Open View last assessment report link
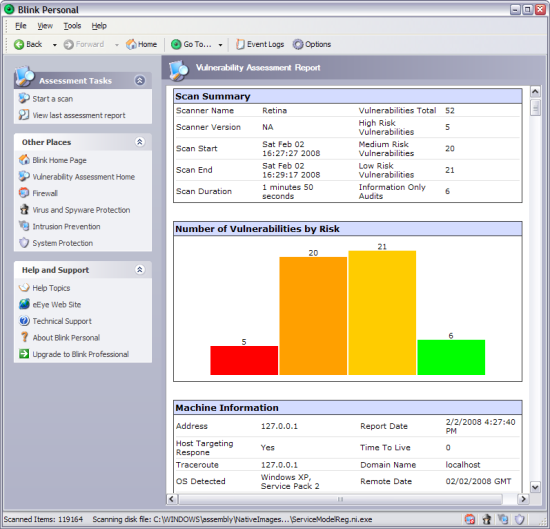550x529 pixels. click(x=79, y=115)
